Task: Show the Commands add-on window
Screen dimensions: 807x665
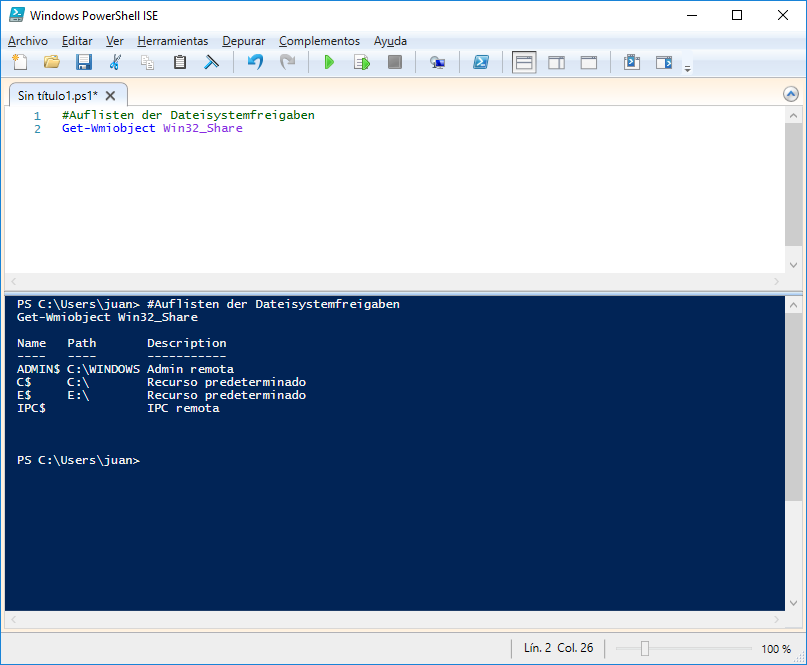Action: (x=631, y=62)
